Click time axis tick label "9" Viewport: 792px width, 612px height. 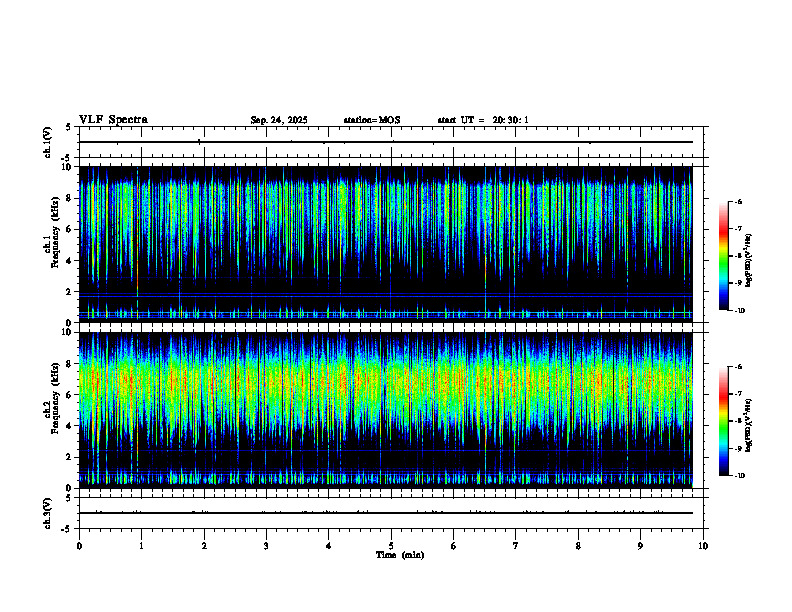640,546
